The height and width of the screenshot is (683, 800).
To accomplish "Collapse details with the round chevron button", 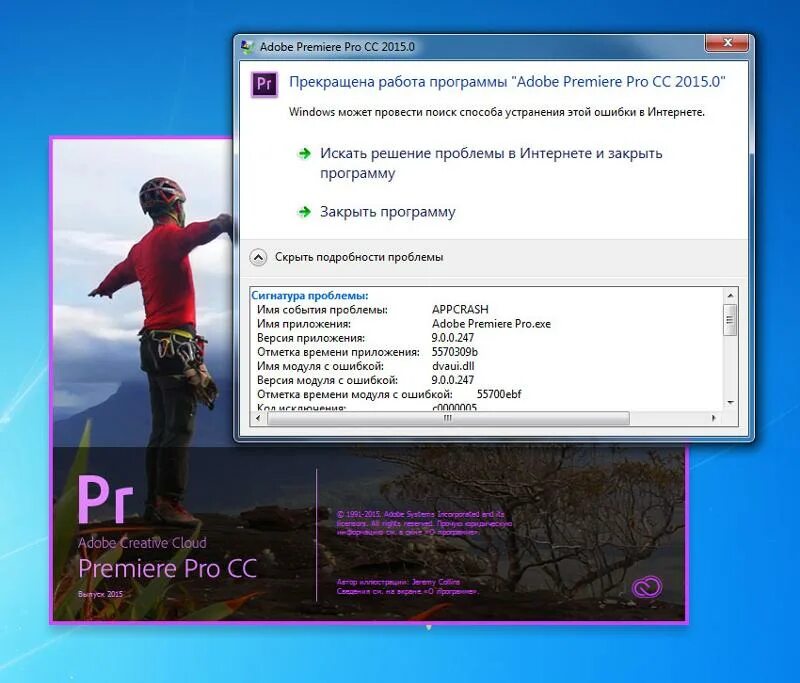I will pos(258,257).
